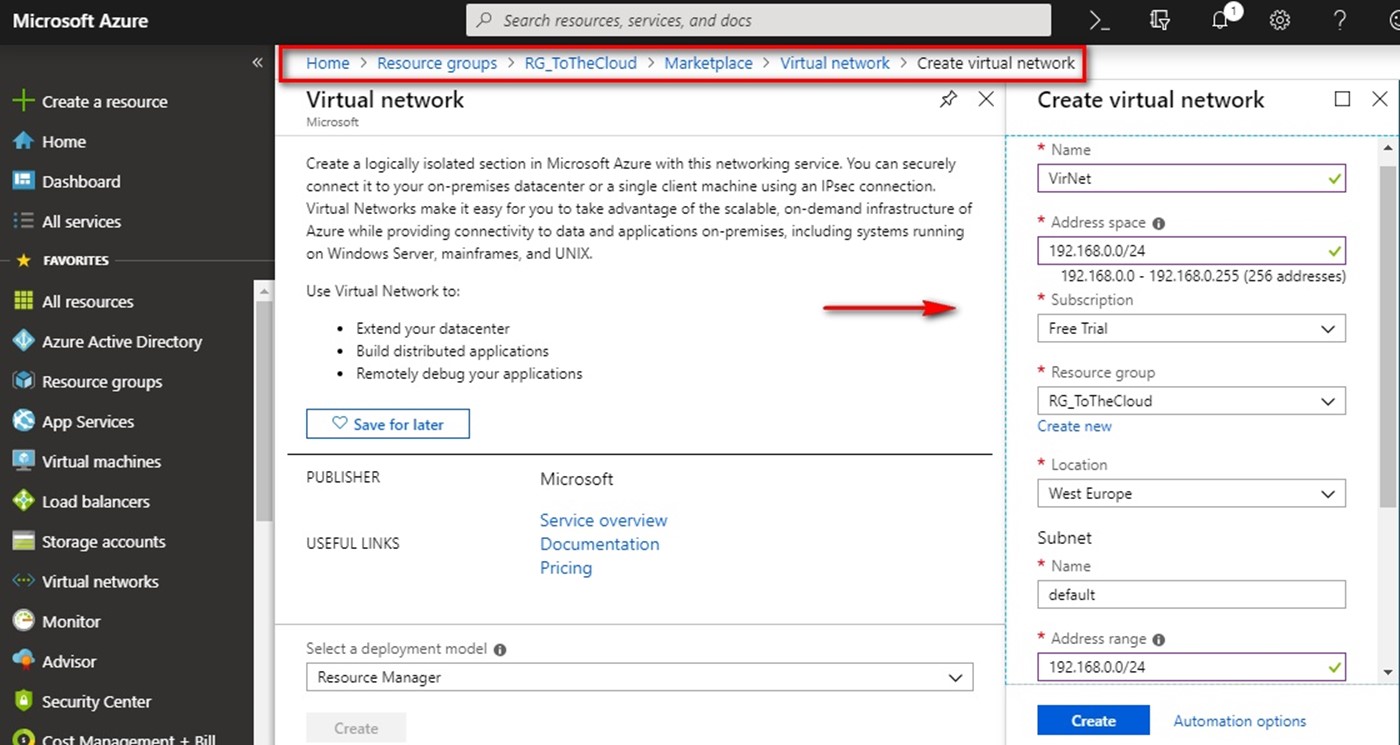Go to Resource groups in the breadcrumb
Screen dimensions: 1400x745
[437, 63]
